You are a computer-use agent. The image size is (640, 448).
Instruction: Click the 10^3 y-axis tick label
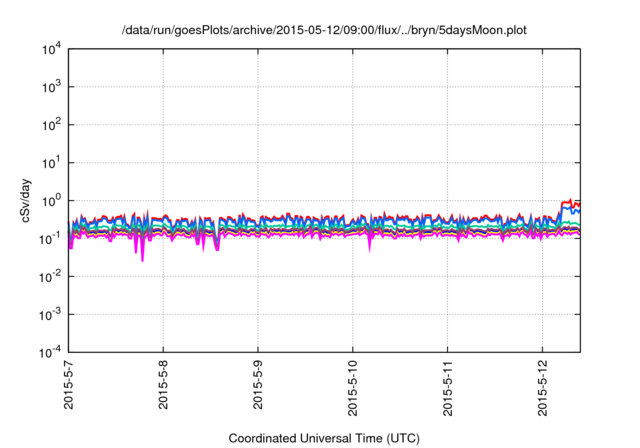point(51,87)
